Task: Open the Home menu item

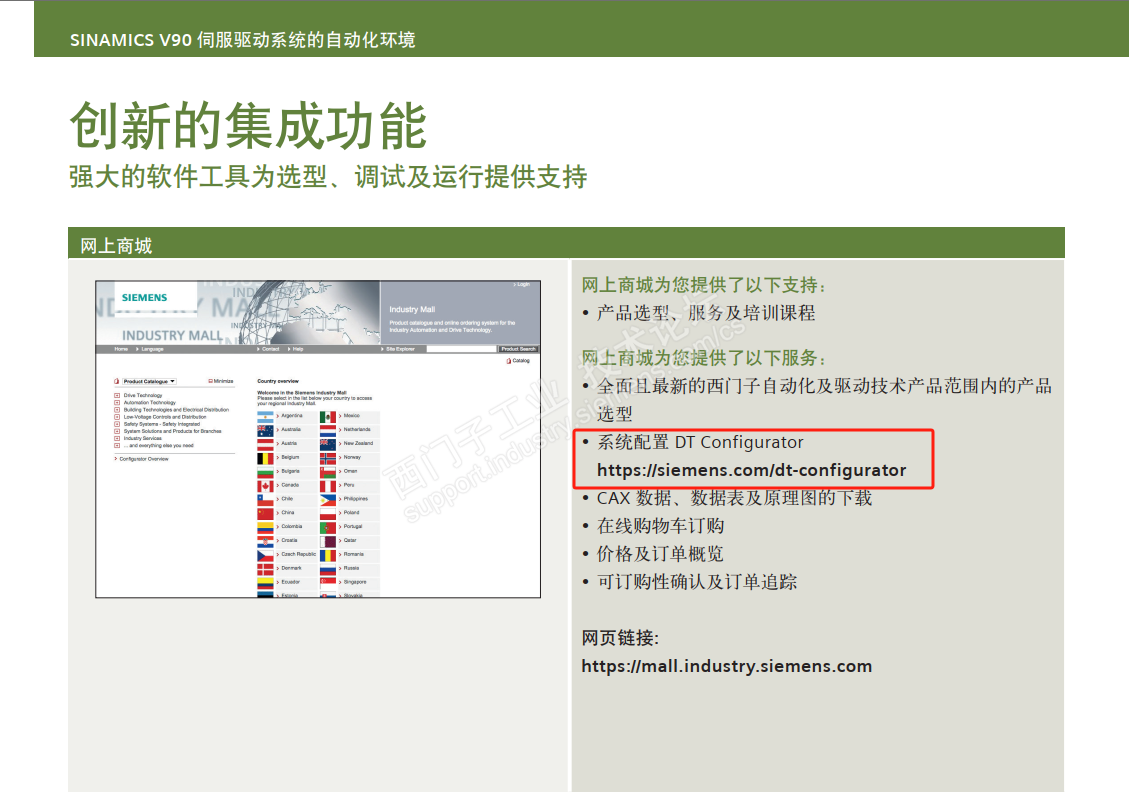Action: (121, 349)
